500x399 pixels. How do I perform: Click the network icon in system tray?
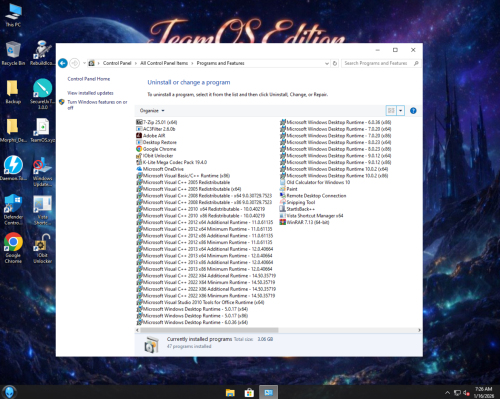(x=457, y=393)
